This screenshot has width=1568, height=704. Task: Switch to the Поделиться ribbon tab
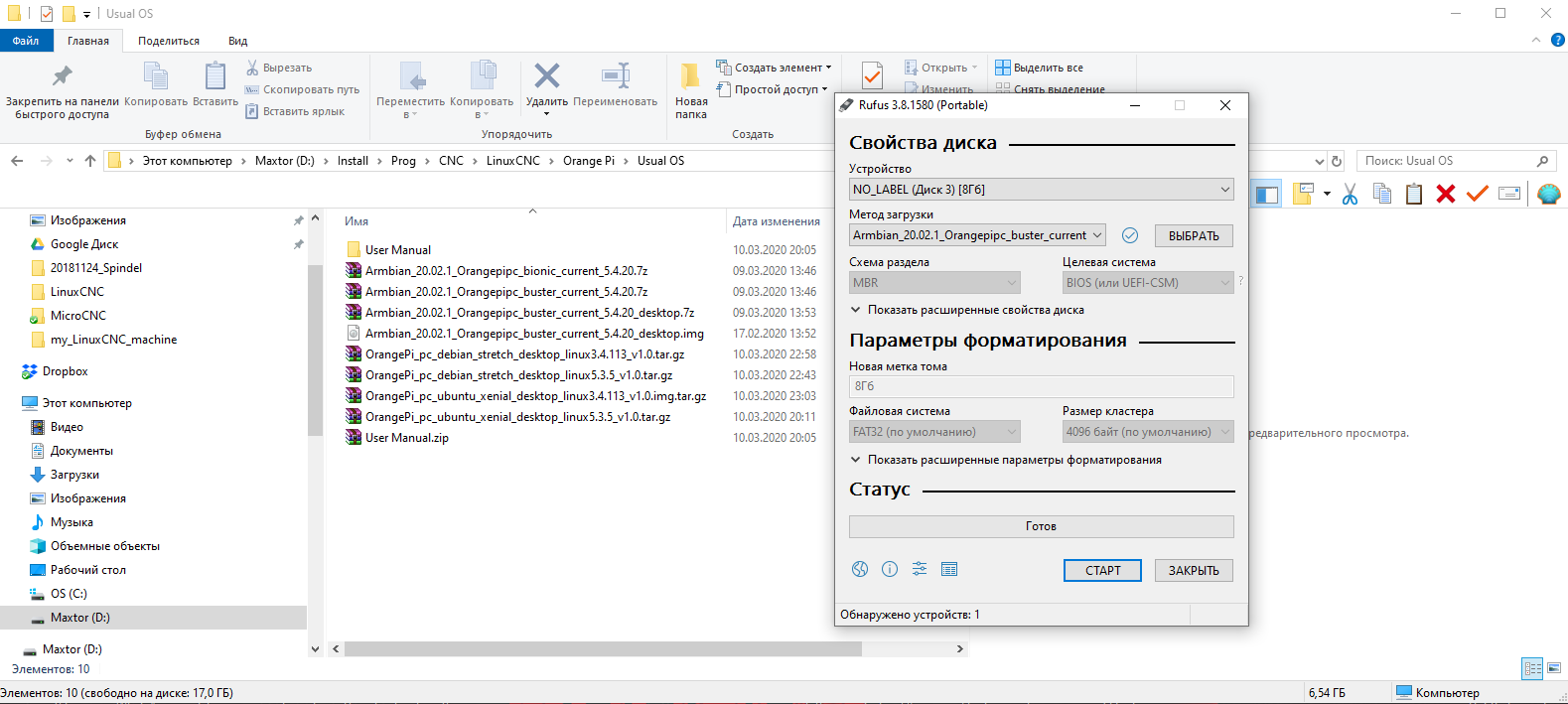(x=169, y=41)
